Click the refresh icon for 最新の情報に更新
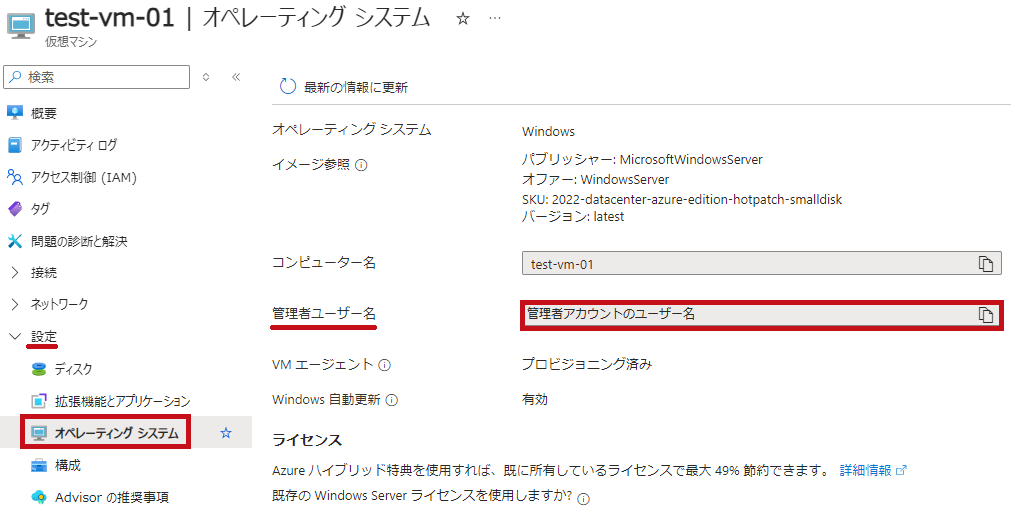The height and width of the screenshot is (508, 1011). click(288, 87)
